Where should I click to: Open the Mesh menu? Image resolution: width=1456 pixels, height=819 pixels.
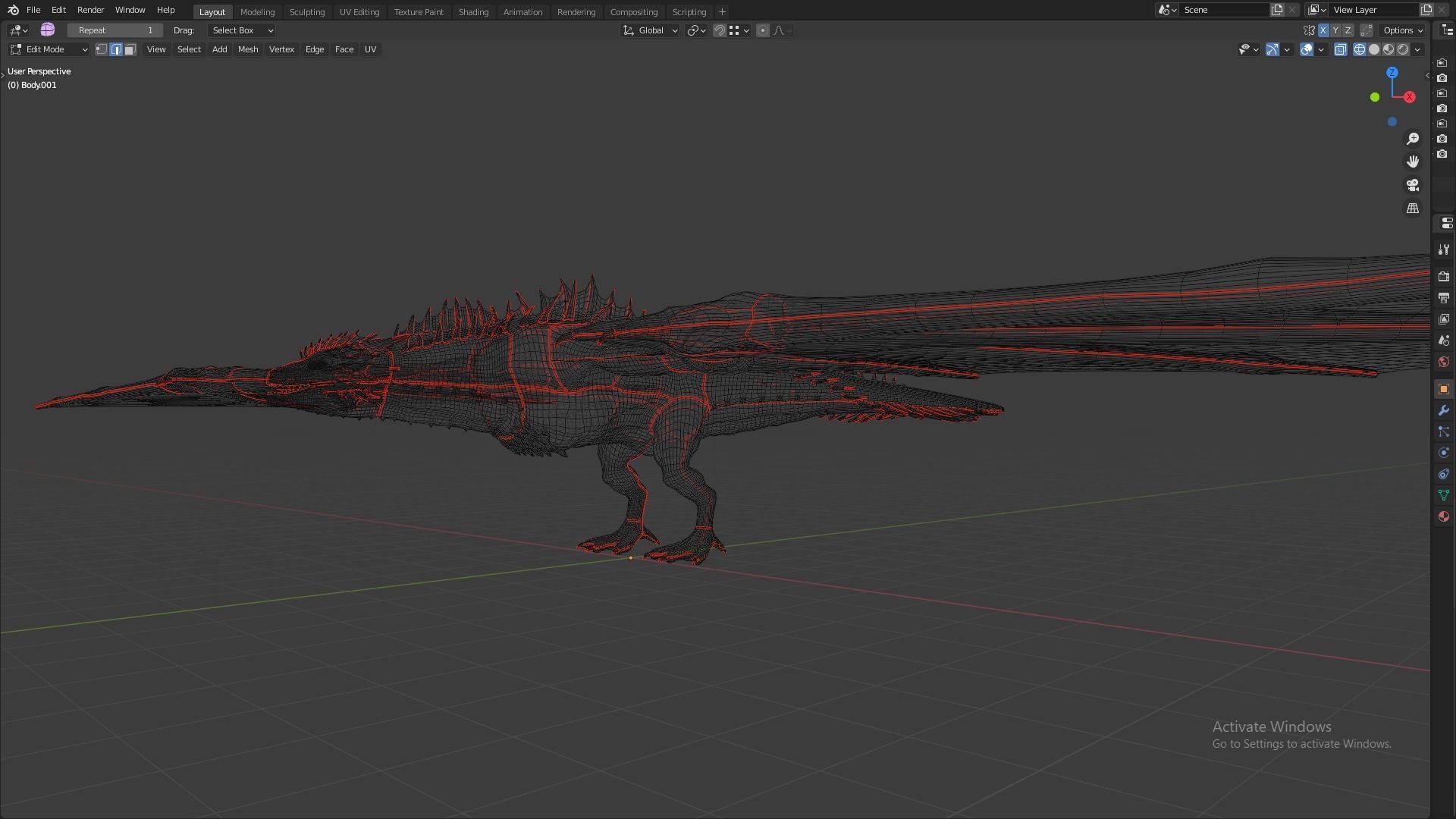click(x=248, y=49)
